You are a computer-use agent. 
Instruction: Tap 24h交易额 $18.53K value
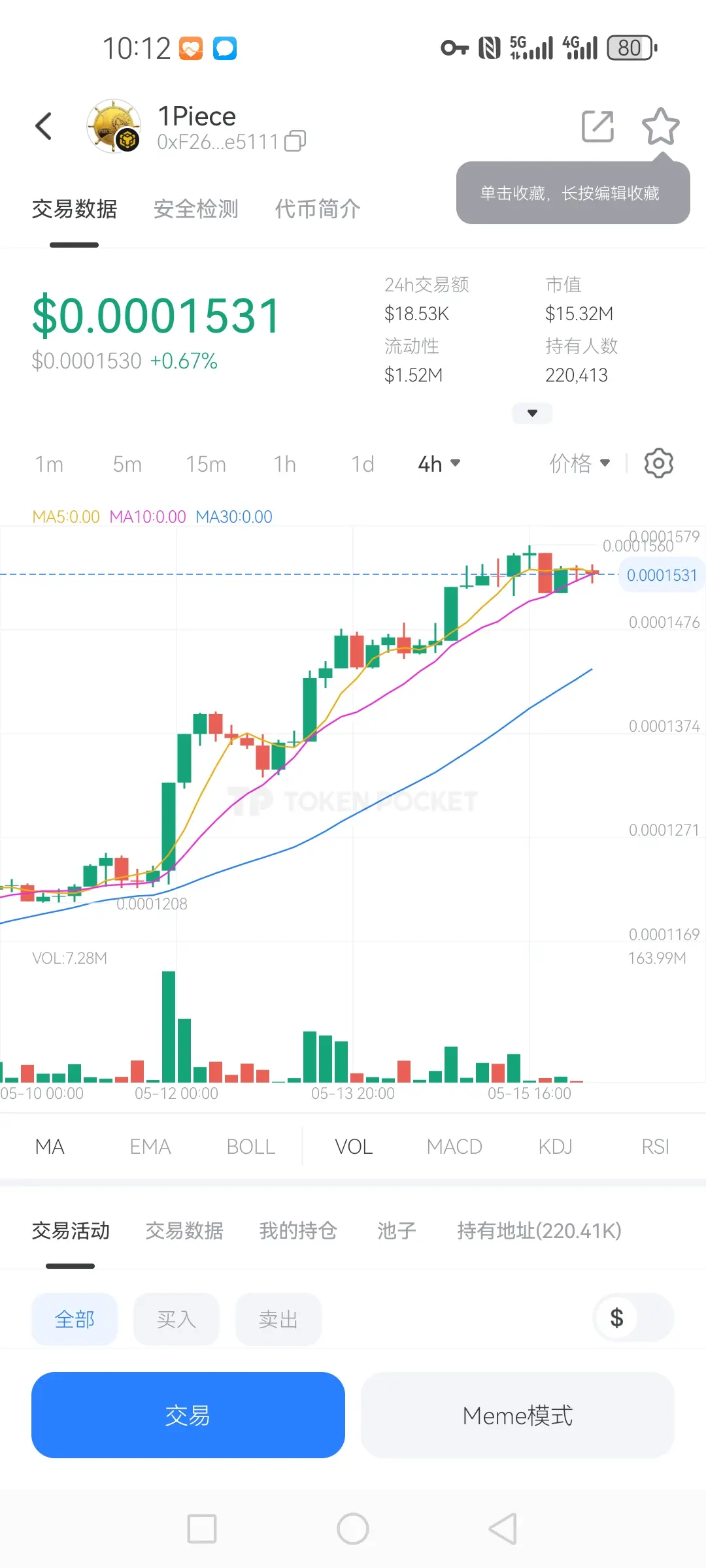(x=417, y=314)
